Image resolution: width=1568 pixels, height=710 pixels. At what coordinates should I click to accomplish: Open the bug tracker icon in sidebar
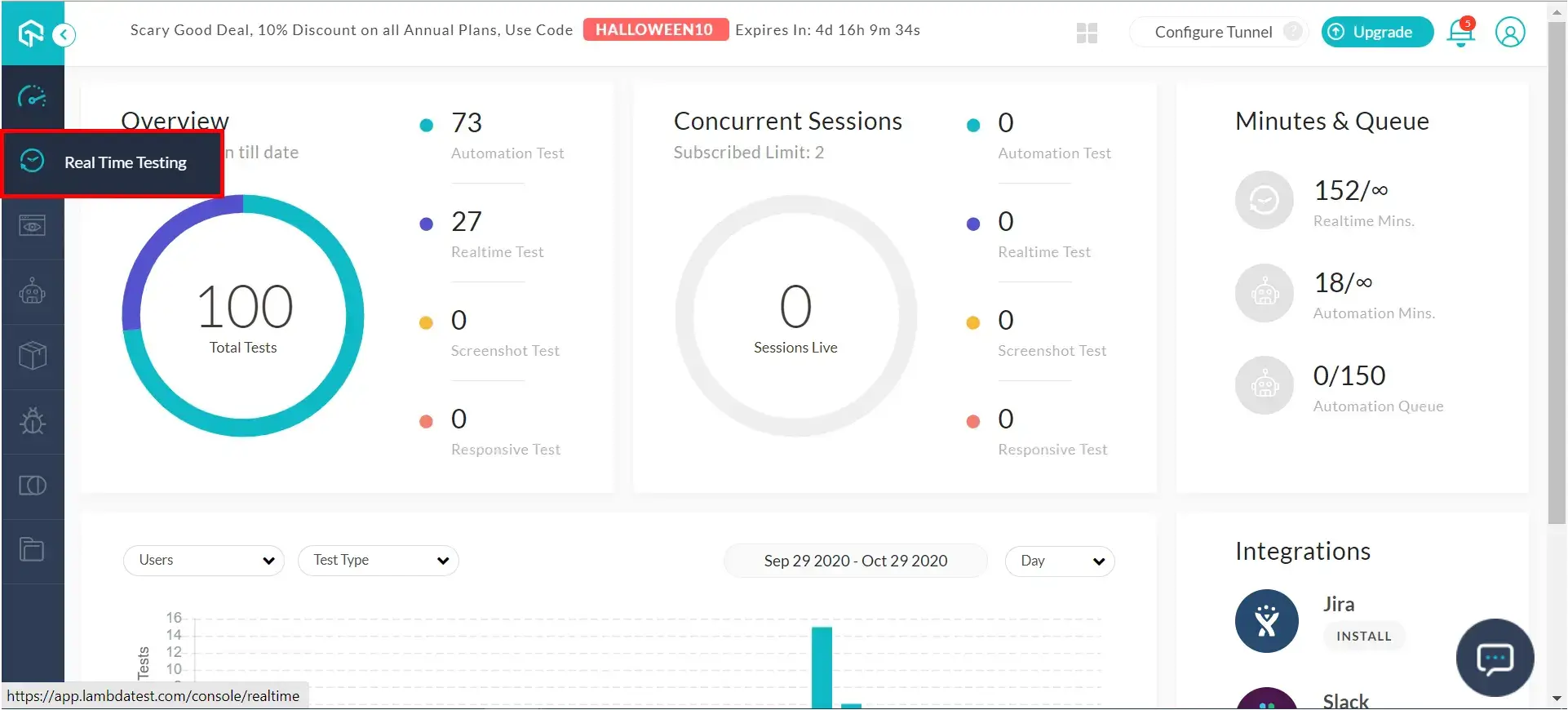[x=32, y=421]
